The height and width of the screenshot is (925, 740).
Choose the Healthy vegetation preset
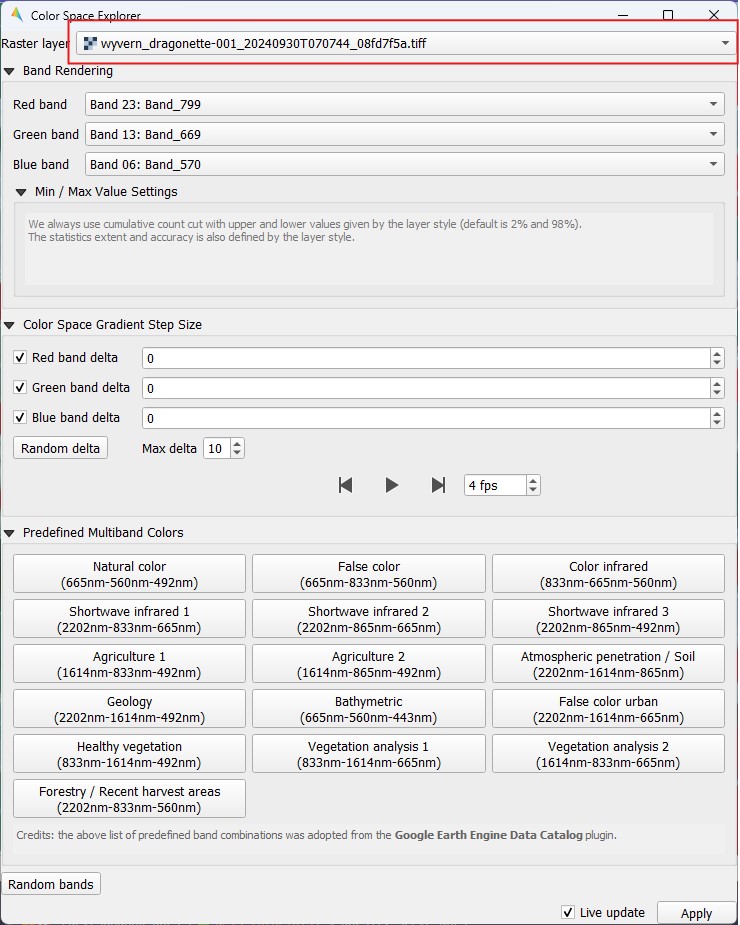point(129,754)
